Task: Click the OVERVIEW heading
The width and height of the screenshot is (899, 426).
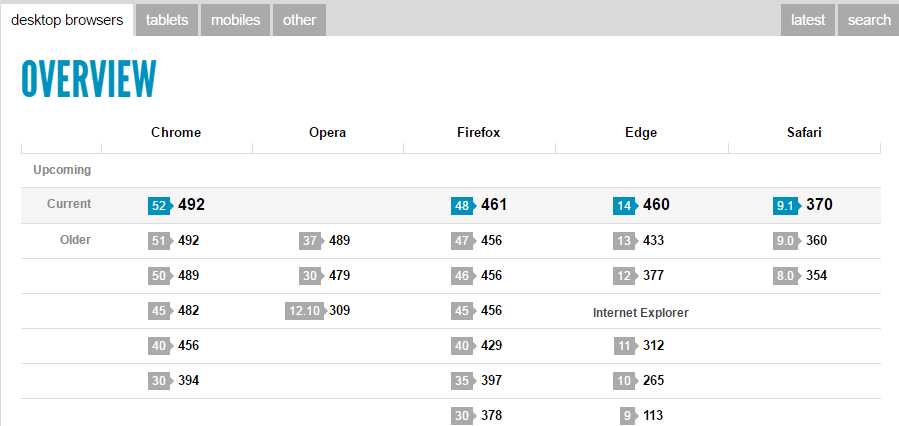Action: (x=88, y=78)
